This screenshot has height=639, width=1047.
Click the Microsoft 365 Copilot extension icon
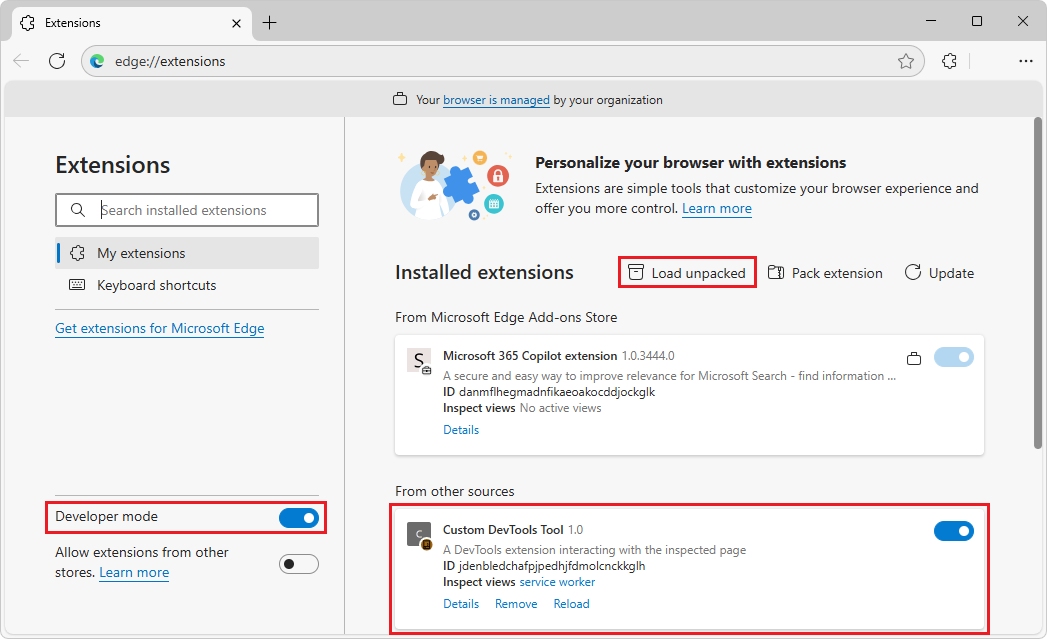pos(419,361)
